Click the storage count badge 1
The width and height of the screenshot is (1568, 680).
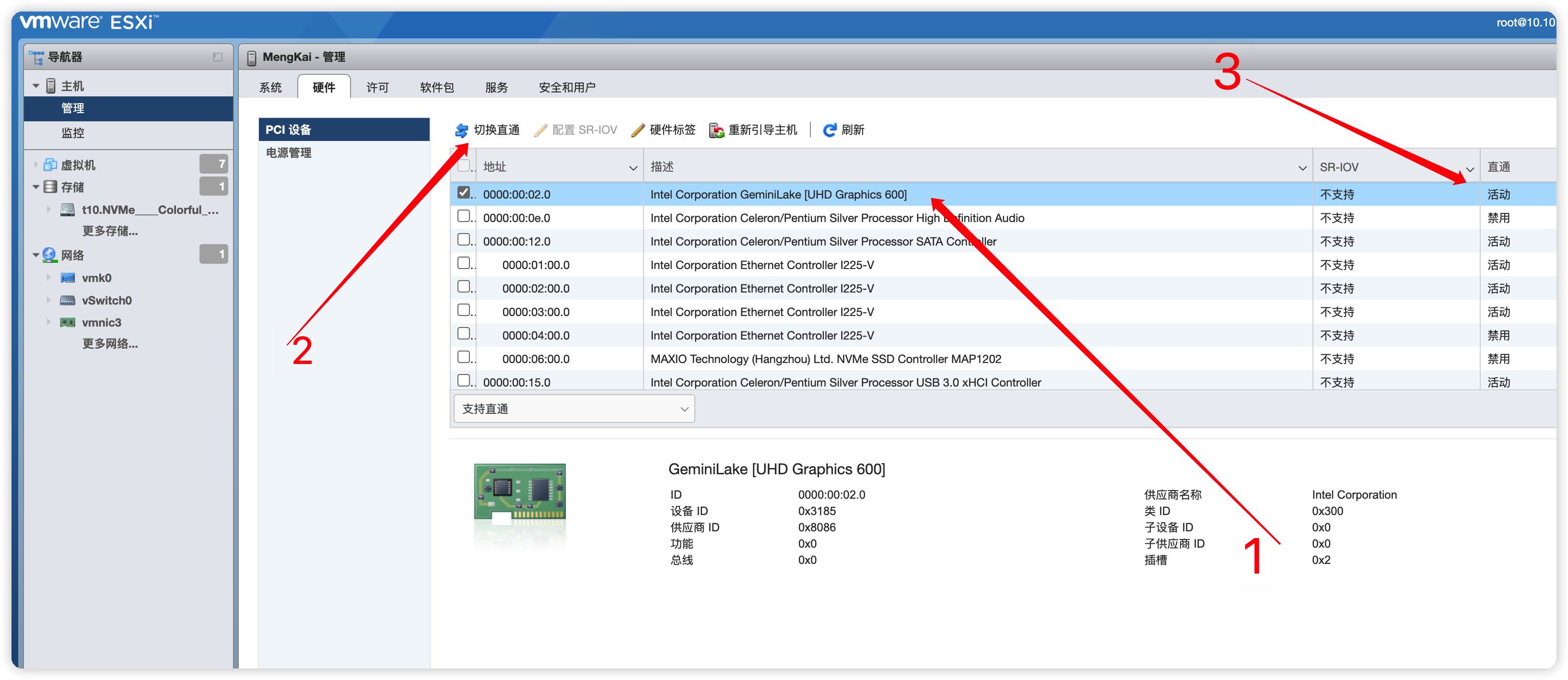point(214,186)
